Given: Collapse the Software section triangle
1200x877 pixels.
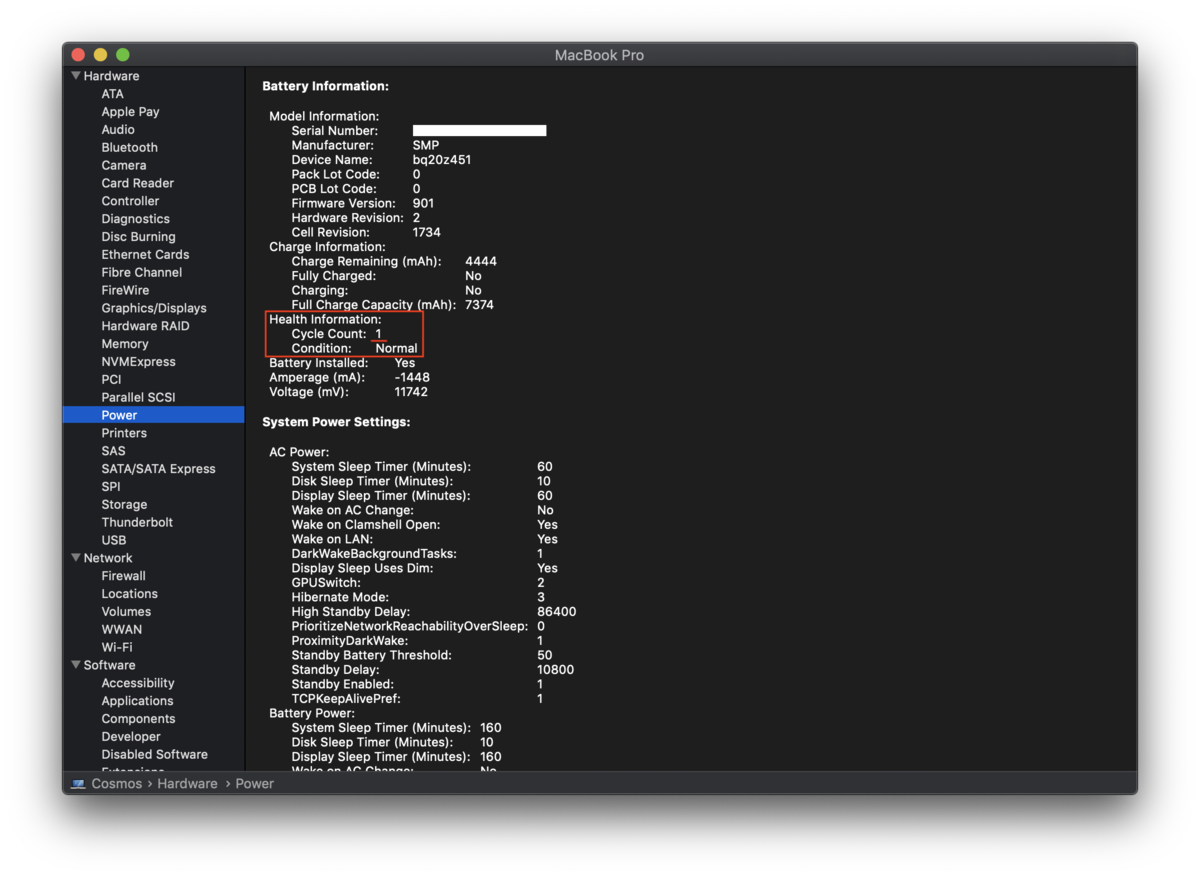Looking at the screenshot, I should [x=75, y=665].
